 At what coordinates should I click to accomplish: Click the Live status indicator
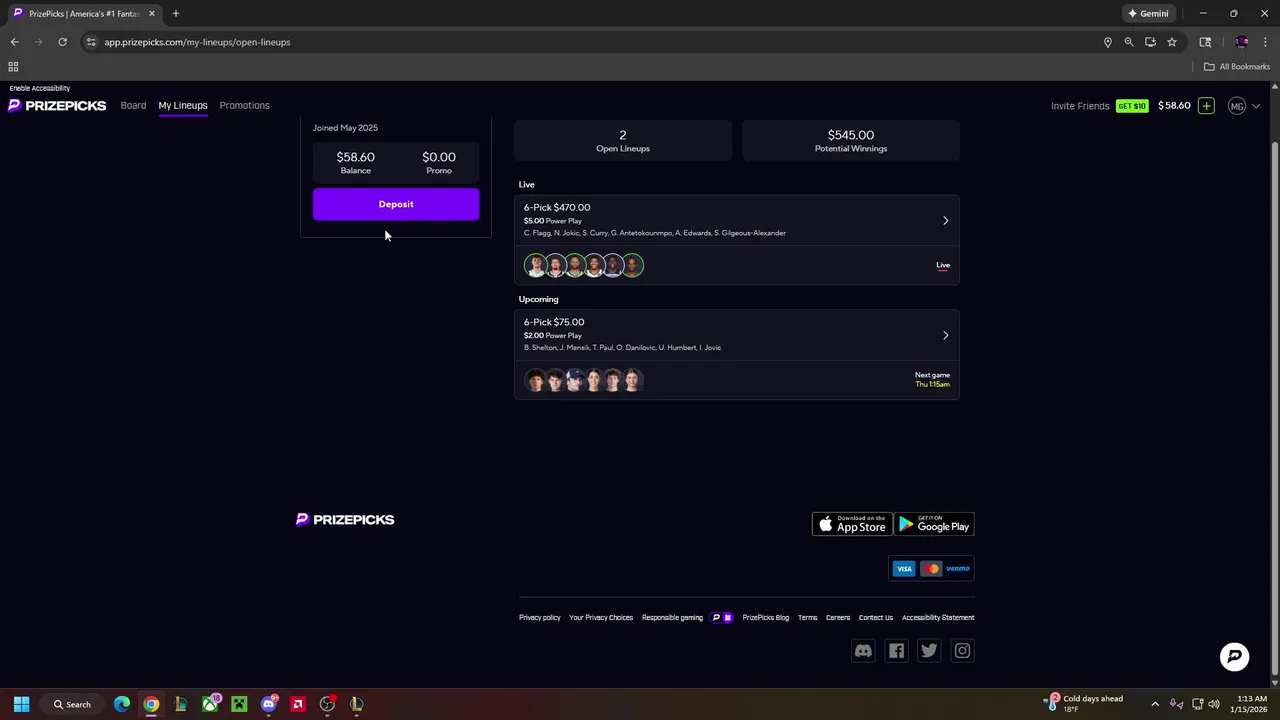[x=943, y=265]
